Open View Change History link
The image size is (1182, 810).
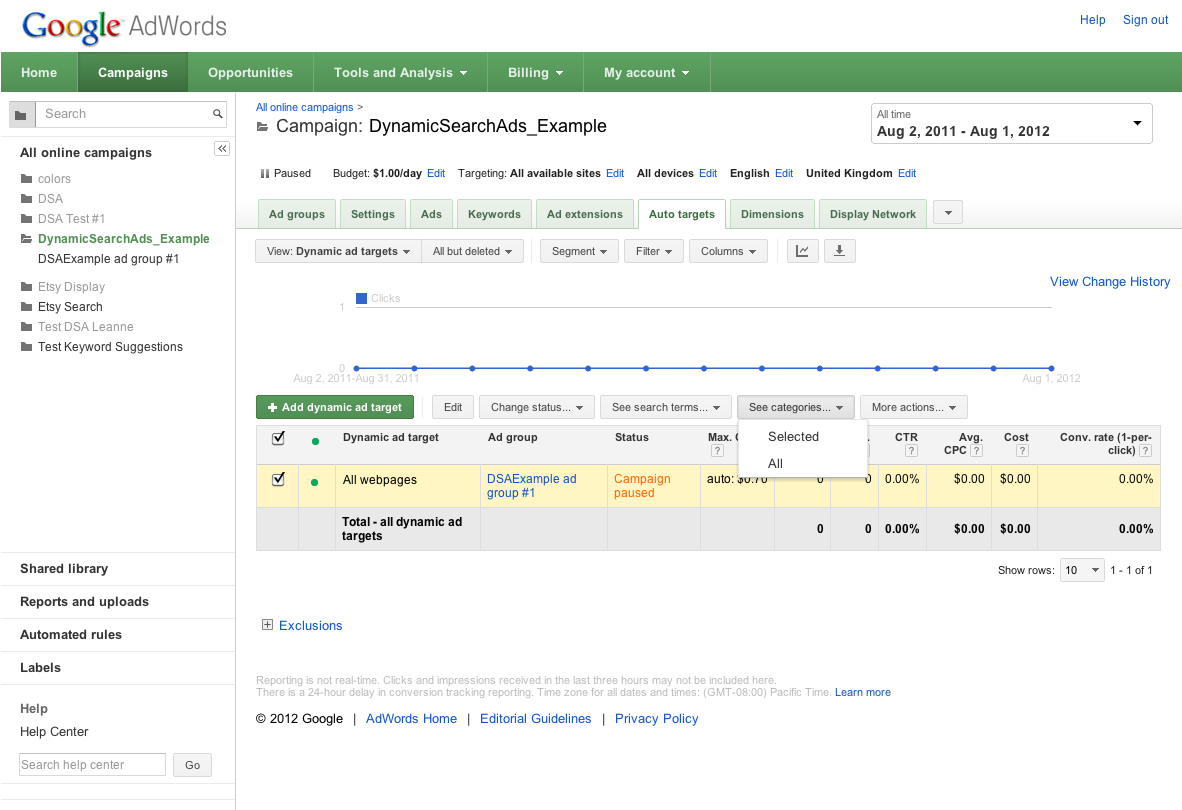click(x=1110, y=281)
